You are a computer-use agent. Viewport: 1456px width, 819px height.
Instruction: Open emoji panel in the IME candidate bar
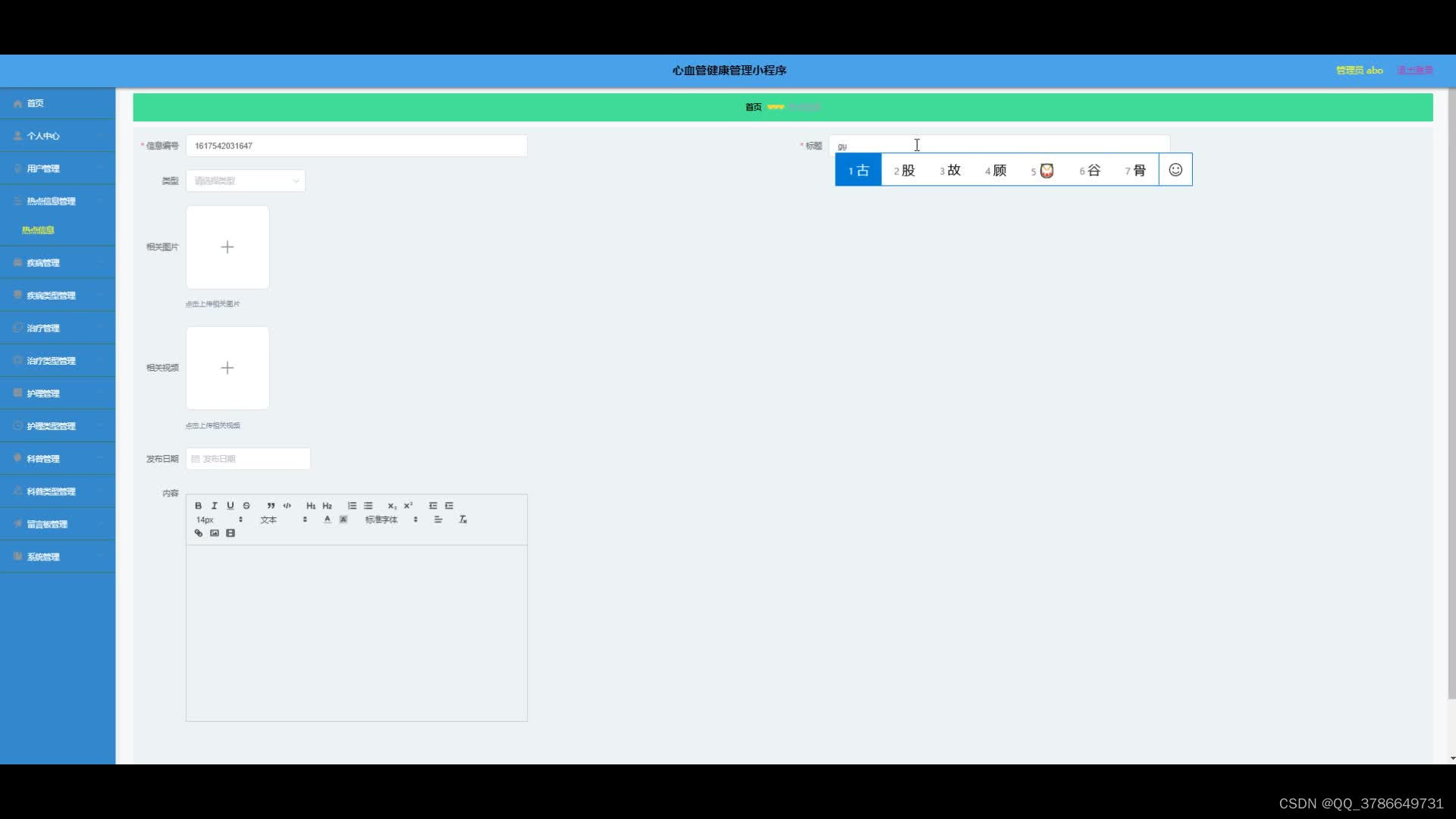[x=1175, y=170]
